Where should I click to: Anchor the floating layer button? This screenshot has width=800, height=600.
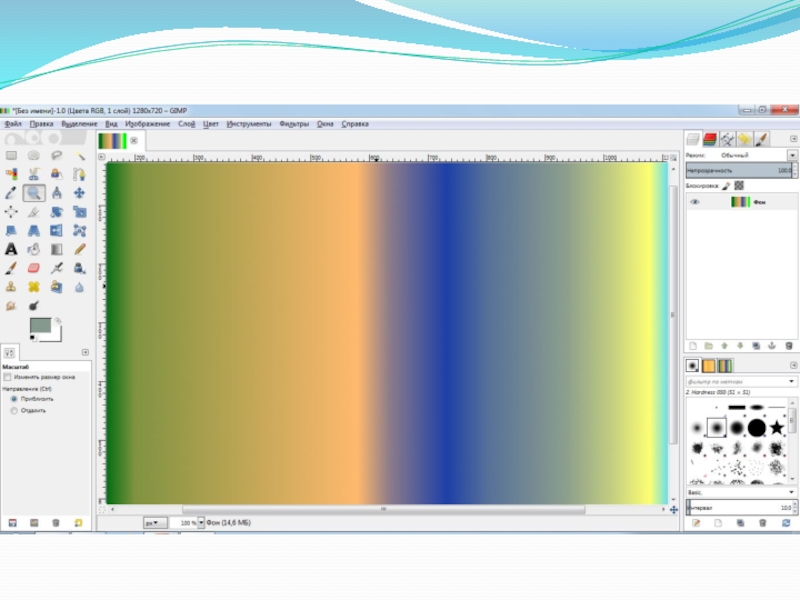pyautogui.click(x=772, y=346)
